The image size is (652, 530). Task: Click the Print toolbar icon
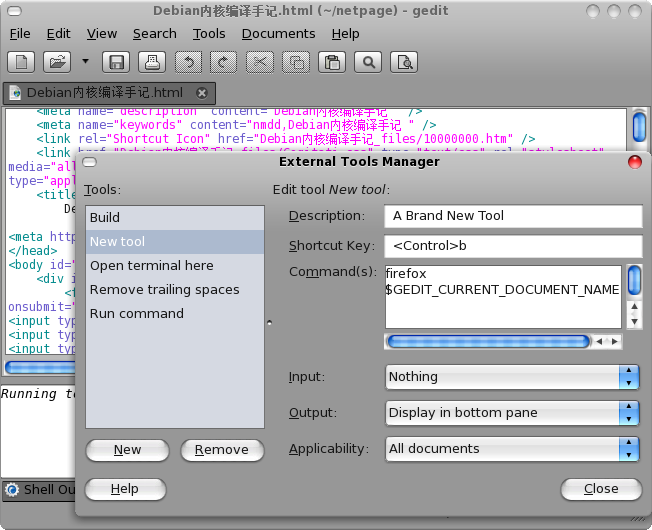tap(152, 62)
